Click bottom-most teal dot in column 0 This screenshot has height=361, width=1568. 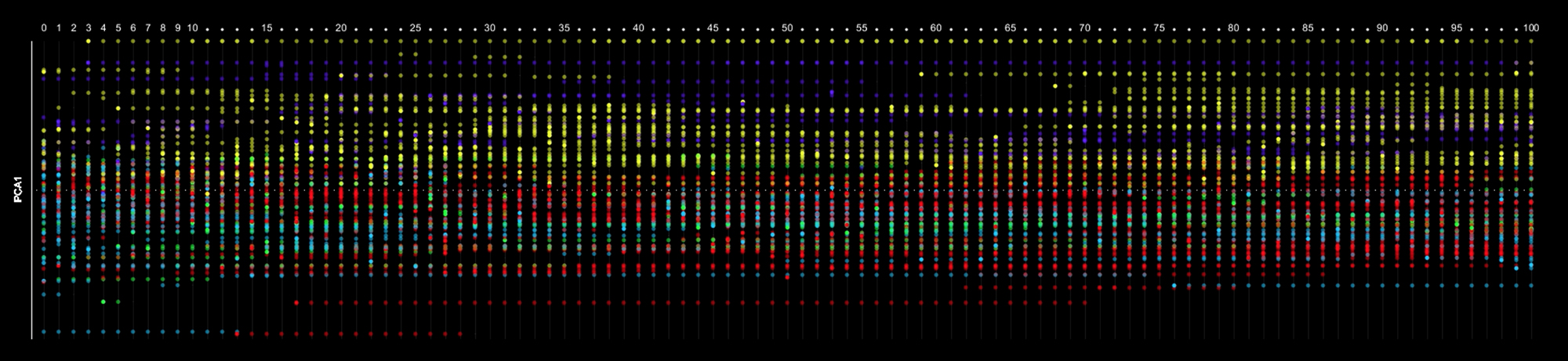44,332
